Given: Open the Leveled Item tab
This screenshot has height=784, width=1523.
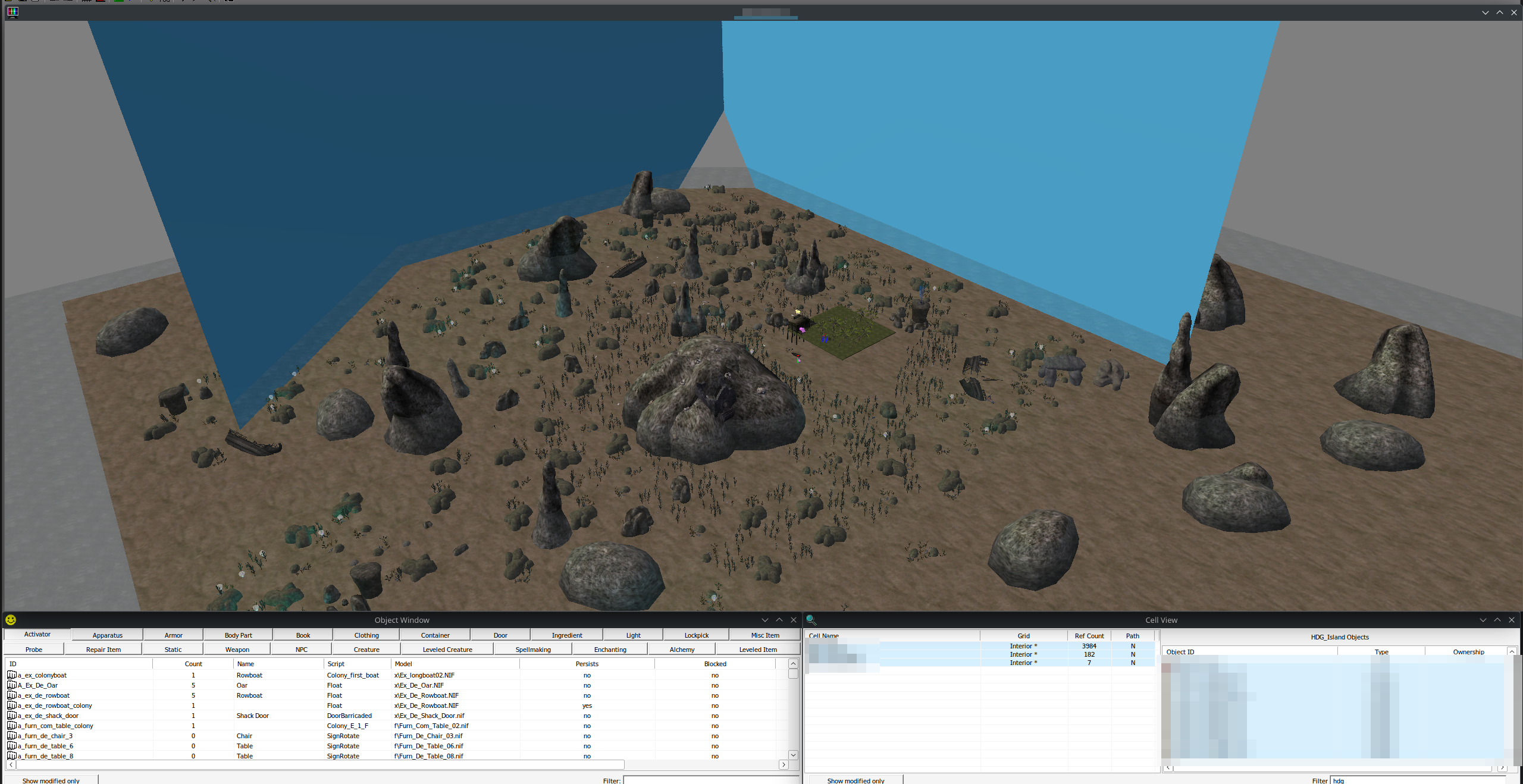Looking at the screenshot, I should [758, 650].
